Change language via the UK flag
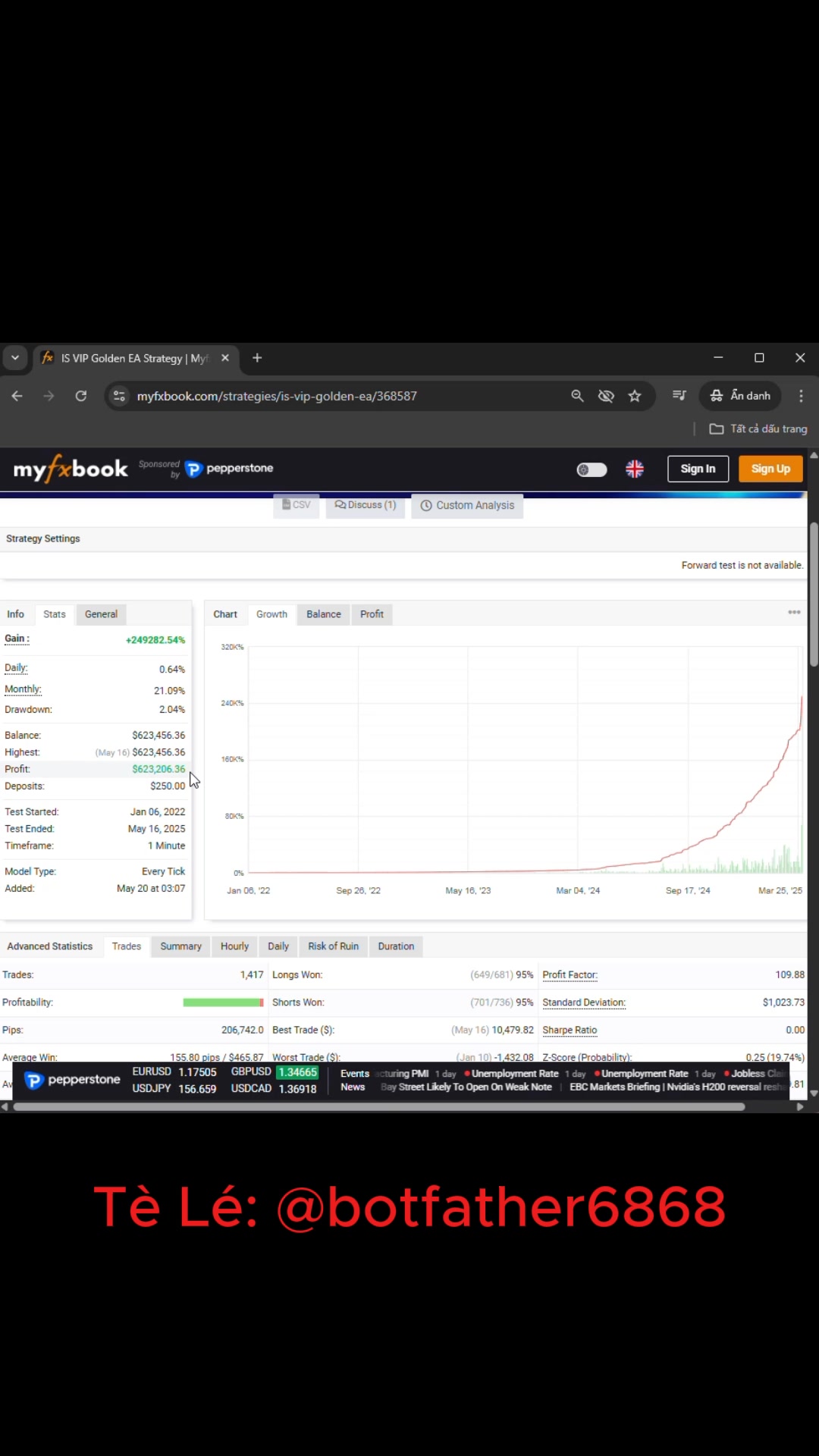This screenshot has width=819, height=1456. [x=635, y=469]
